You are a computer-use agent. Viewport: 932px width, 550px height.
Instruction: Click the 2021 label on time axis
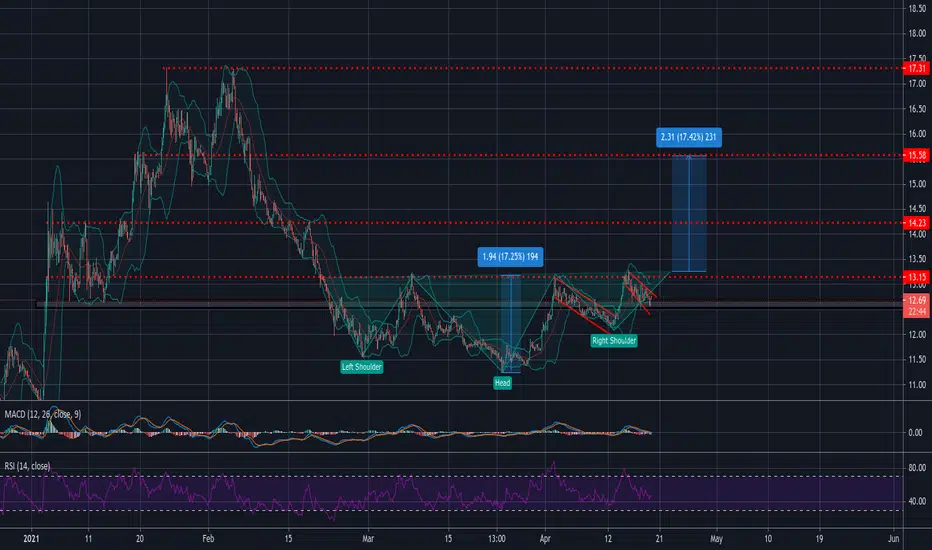pos(31,539)
